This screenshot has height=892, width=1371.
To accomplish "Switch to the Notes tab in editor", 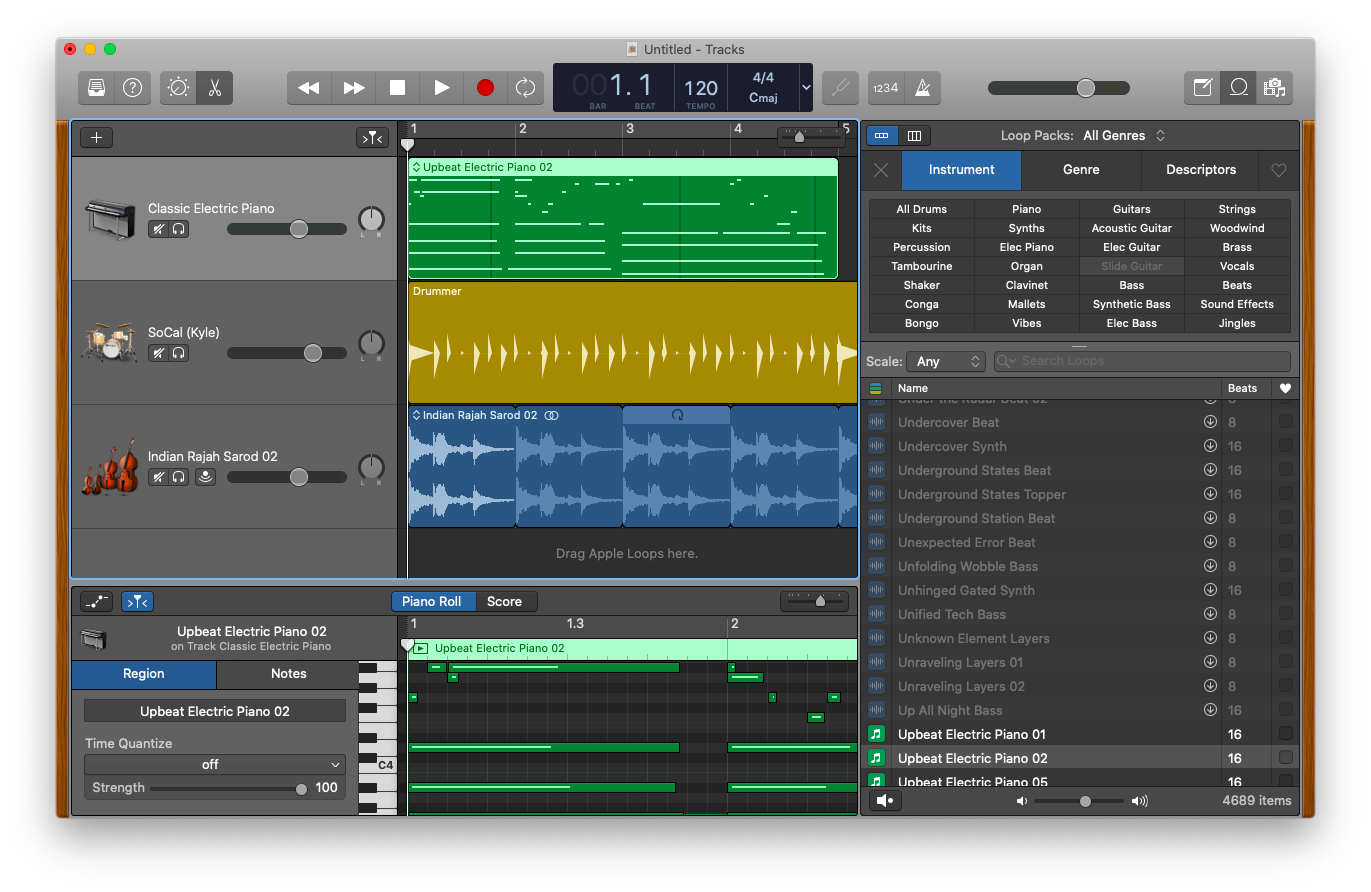I will click(288, 675).
